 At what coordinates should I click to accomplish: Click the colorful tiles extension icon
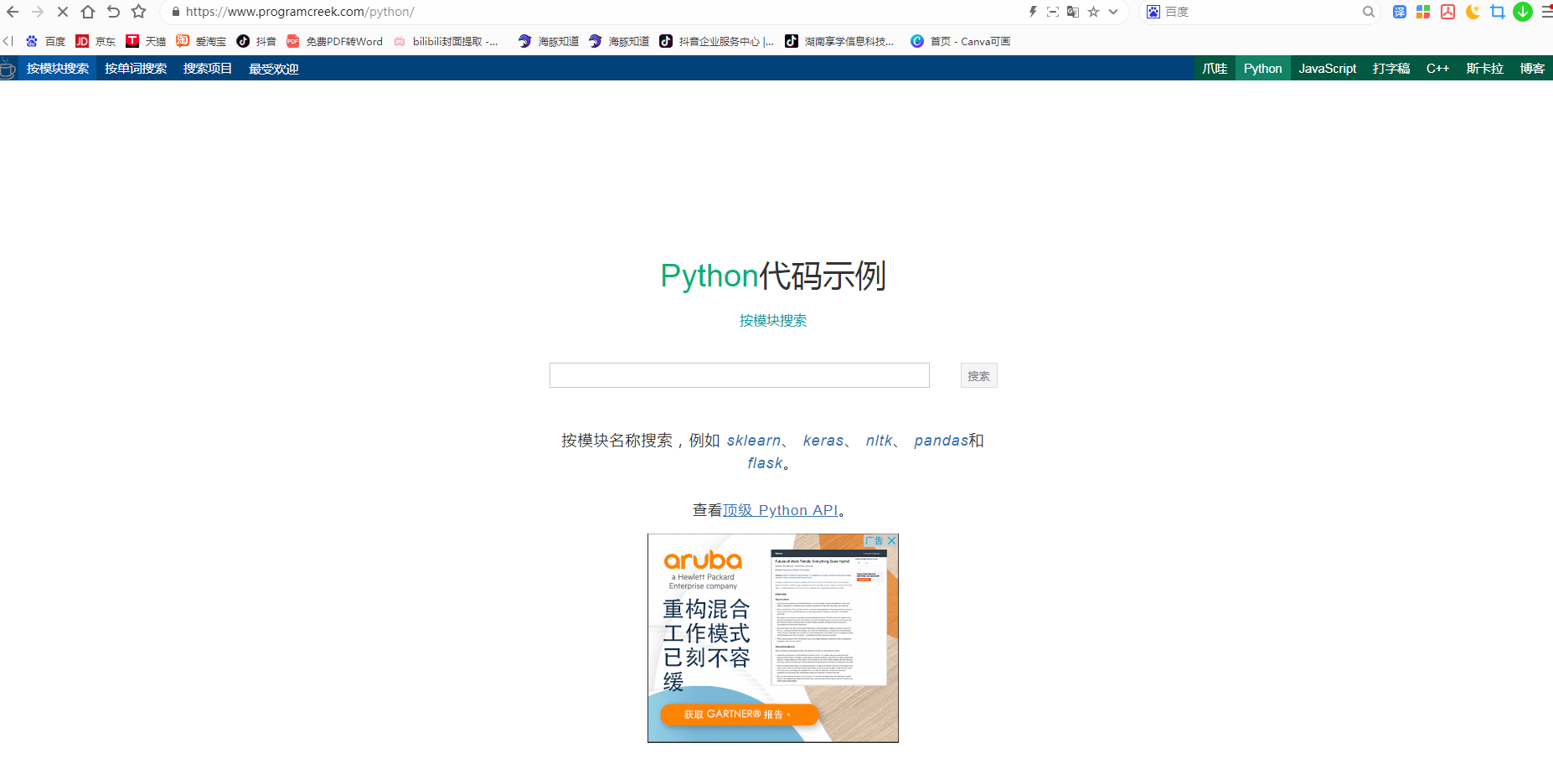(1422, 12)
